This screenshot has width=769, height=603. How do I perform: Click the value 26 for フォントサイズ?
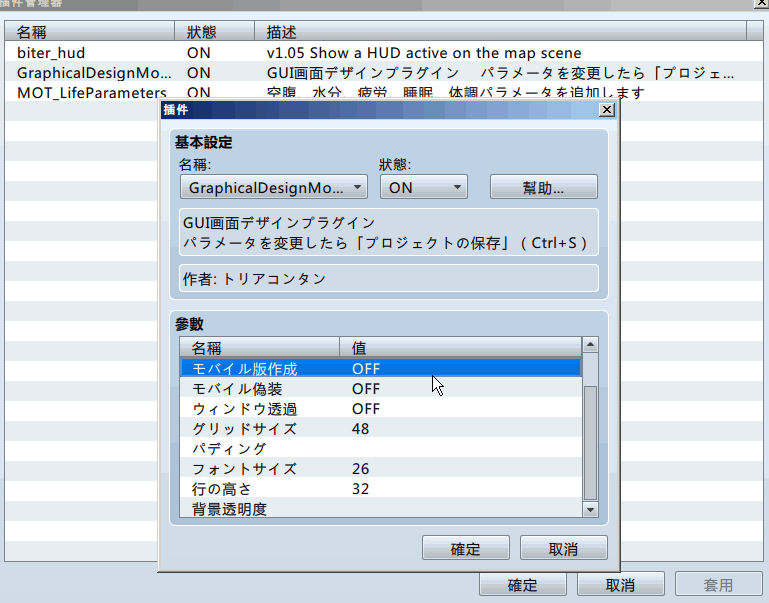(360, 469)
